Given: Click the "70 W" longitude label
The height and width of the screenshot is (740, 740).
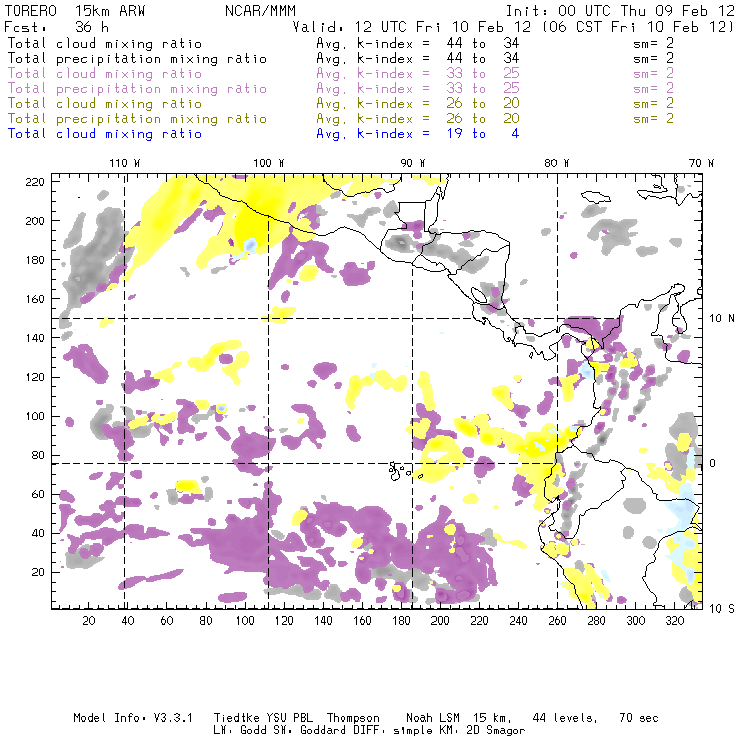Looking at the screenshot, I should click(701, 163).
